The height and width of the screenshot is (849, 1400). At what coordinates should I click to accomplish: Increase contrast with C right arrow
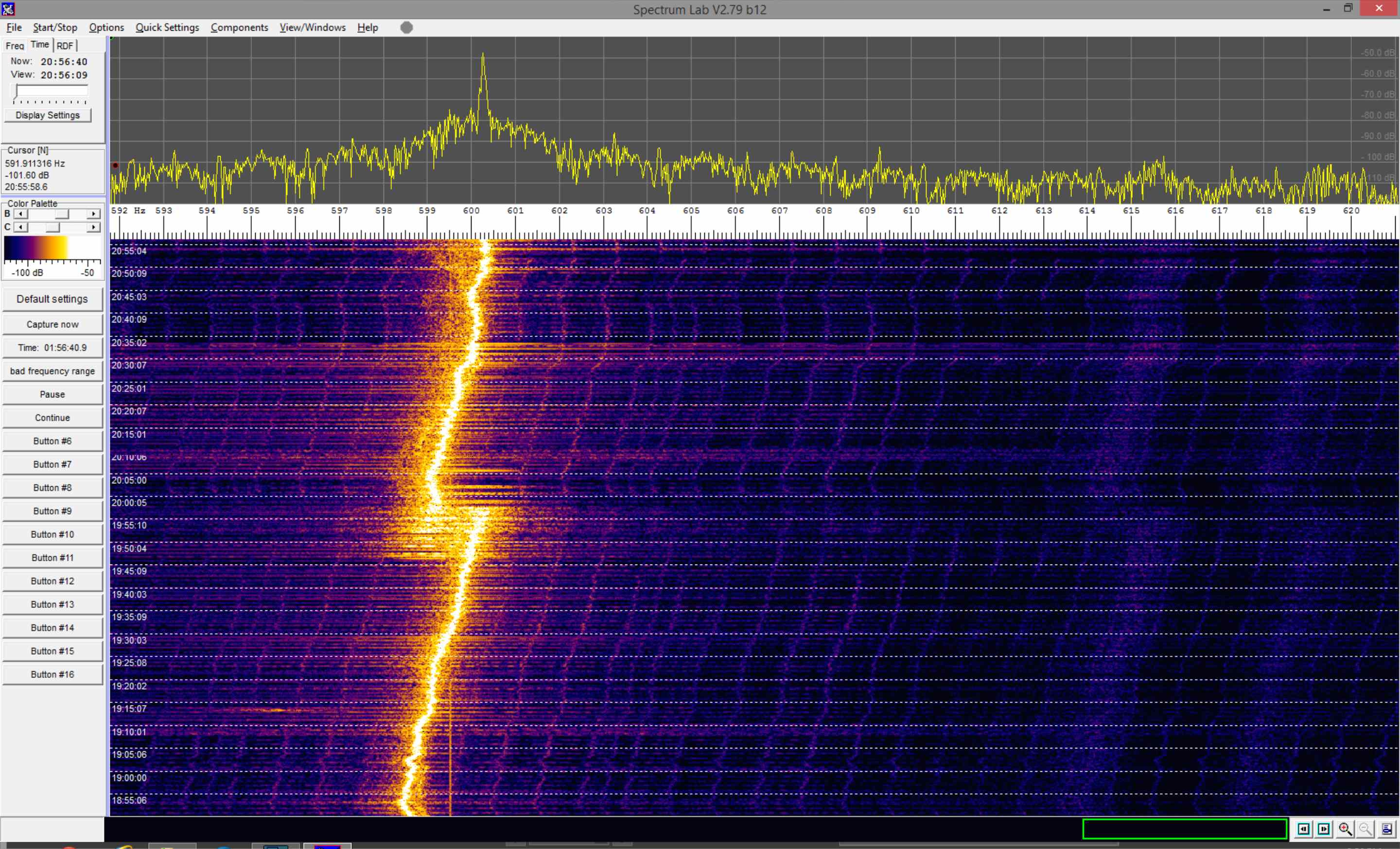tap(94, 227)
